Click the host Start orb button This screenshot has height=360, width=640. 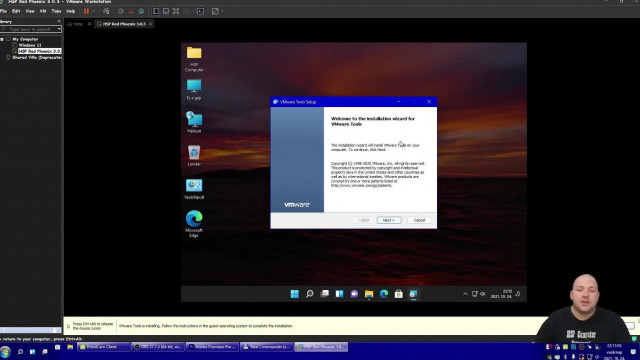point(5,352)
